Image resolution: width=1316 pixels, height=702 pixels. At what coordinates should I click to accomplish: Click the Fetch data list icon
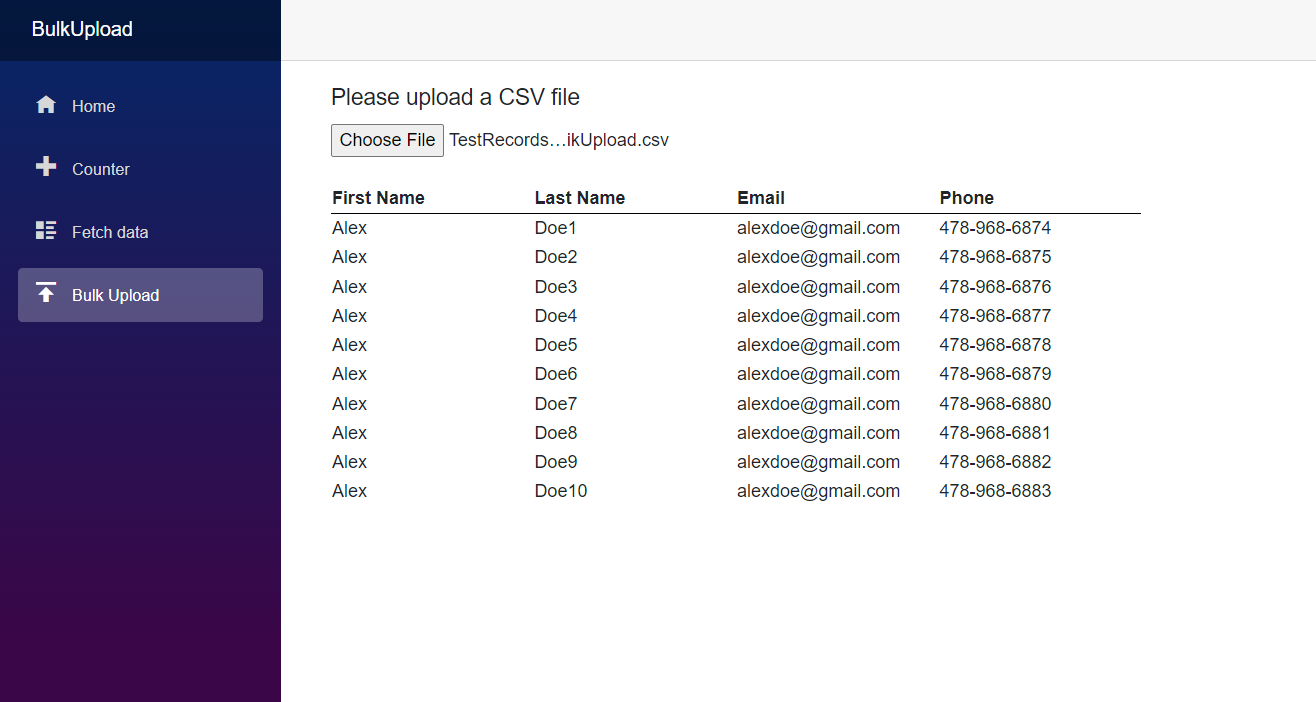46,231
